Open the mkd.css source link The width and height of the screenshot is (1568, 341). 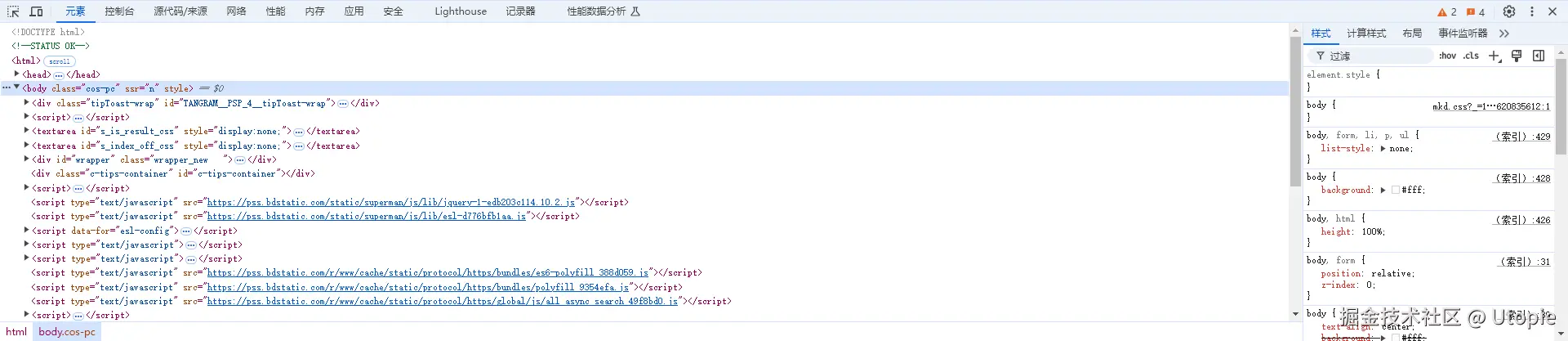click(x=1491, y=106)
